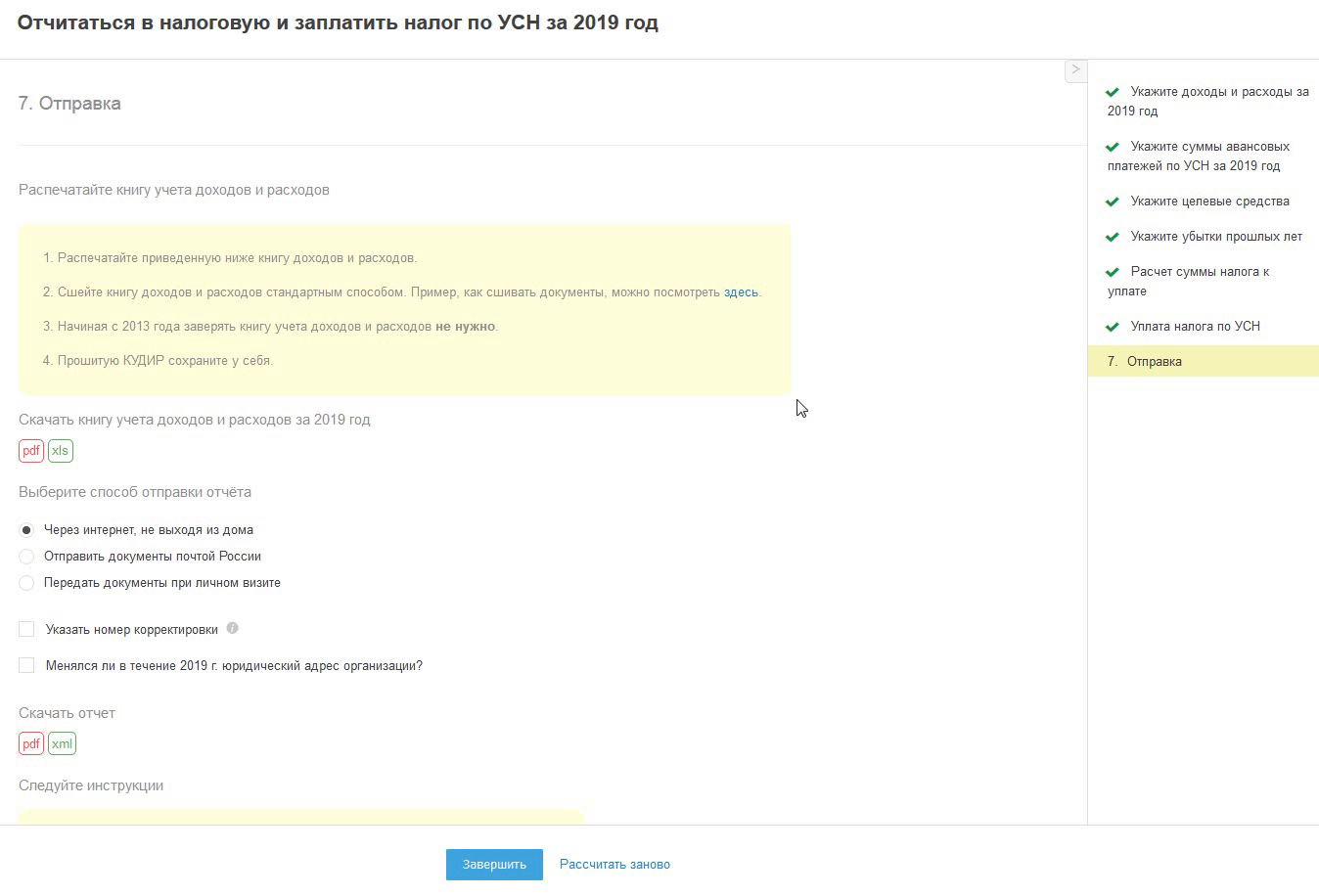The width and height of the screenshot is (1319, 896).
Task: Choose 'Отправить документы почтой России' option
Action: coord(26,557)
